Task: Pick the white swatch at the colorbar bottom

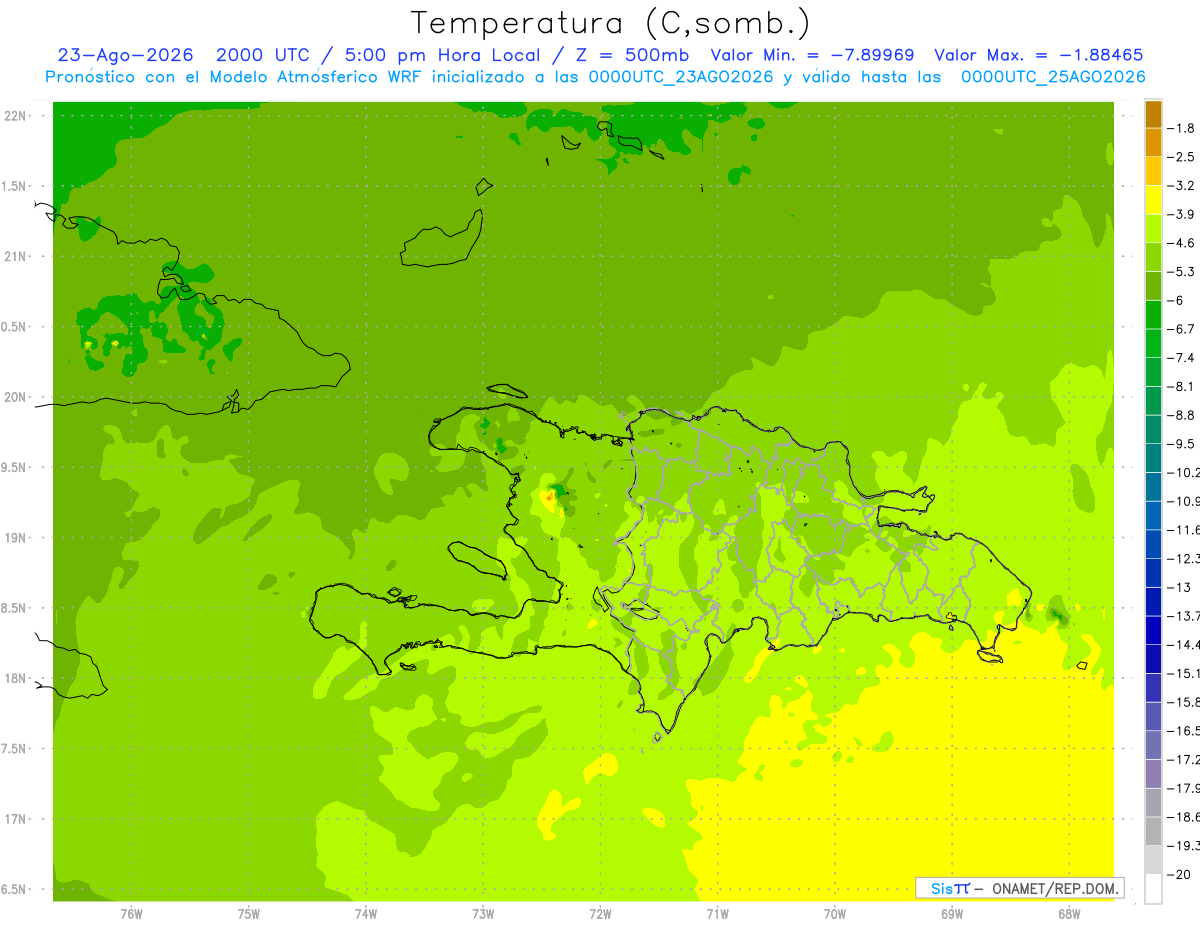Action: coord(1153,888)
